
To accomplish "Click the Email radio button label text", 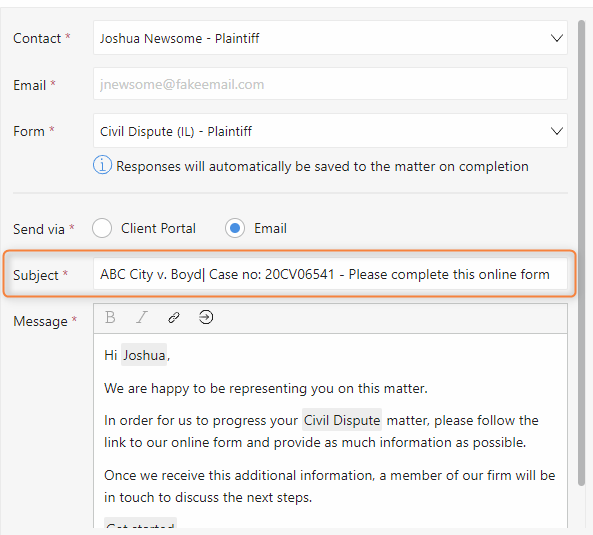I will pyautogui.click(x=270, y=228).
